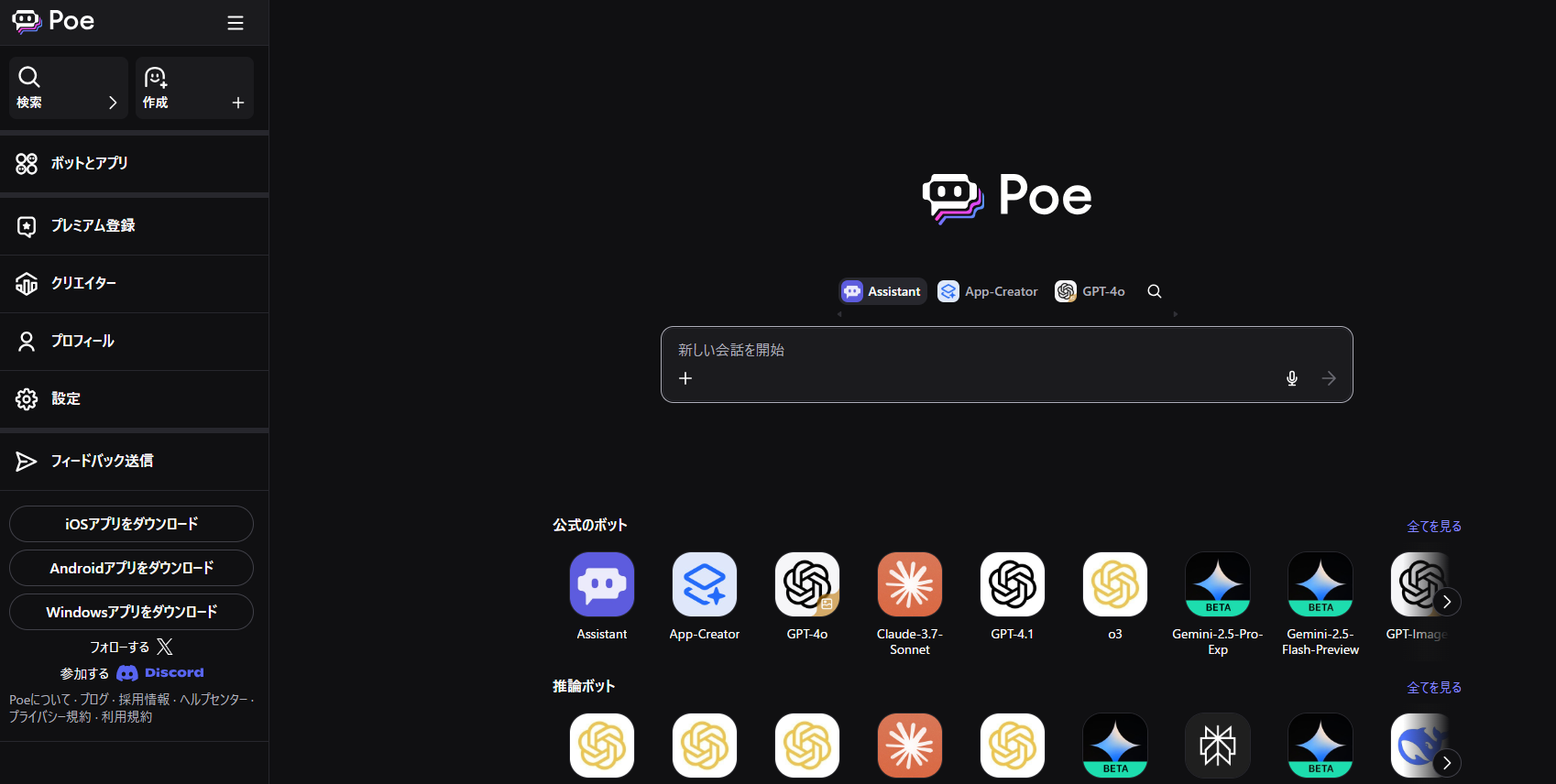Click the large Poe logo in center
Screen dimensions: 1556x784
[1007, 197]
